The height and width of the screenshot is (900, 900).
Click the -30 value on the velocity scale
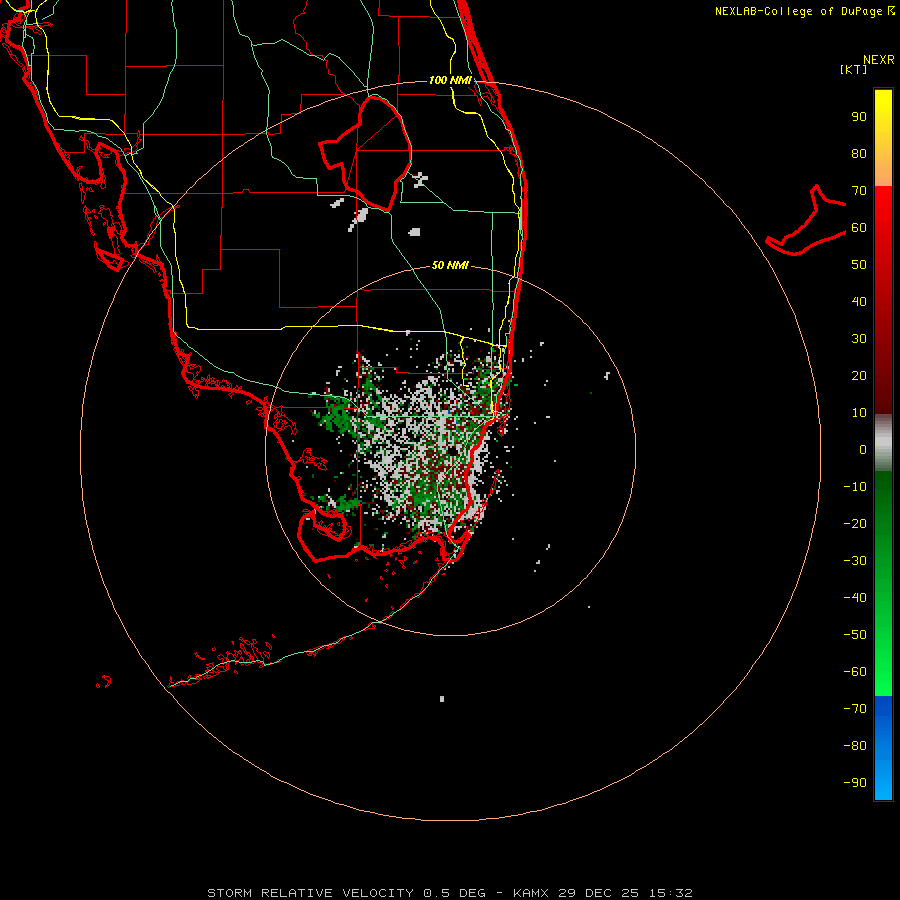point(855,561)
